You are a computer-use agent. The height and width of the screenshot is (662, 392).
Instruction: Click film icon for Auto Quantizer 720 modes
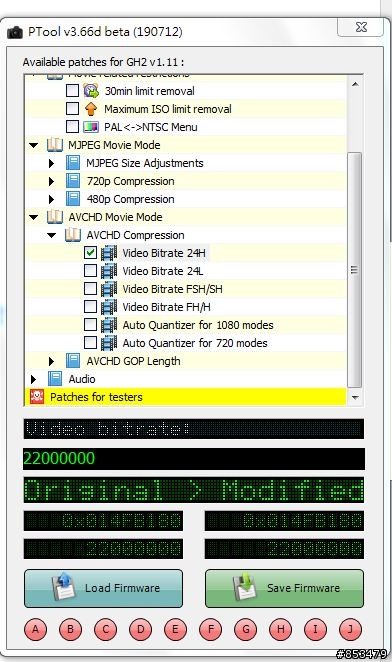[109, 343]
